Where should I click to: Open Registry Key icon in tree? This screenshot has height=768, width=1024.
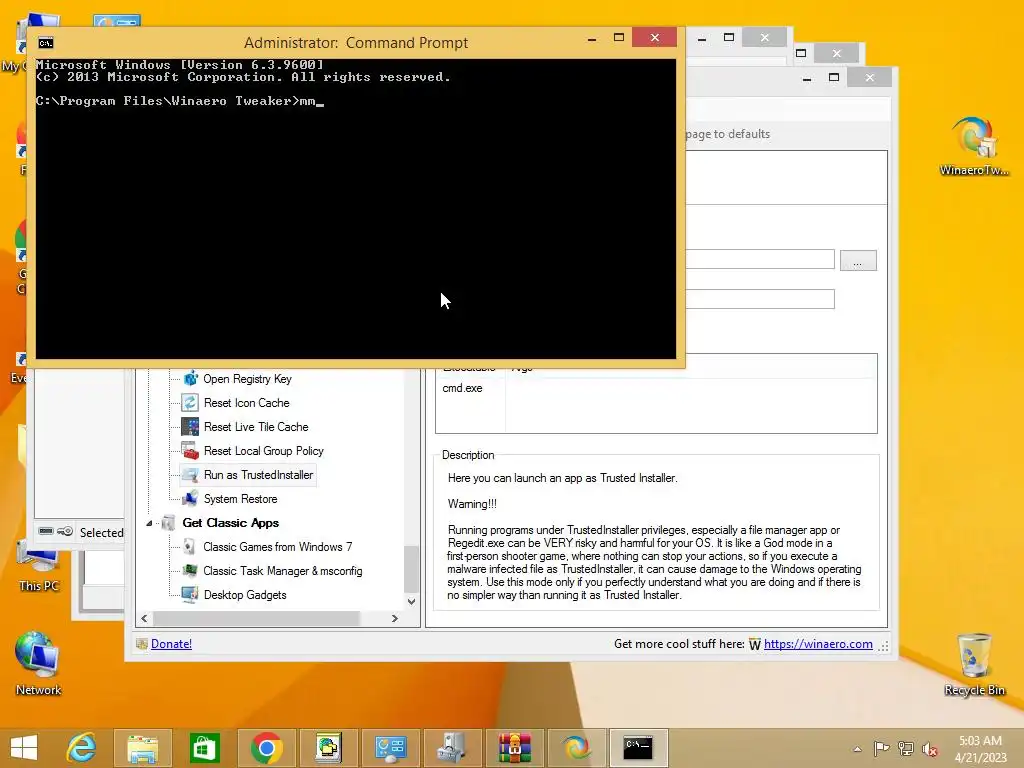[x=190, y=379]
